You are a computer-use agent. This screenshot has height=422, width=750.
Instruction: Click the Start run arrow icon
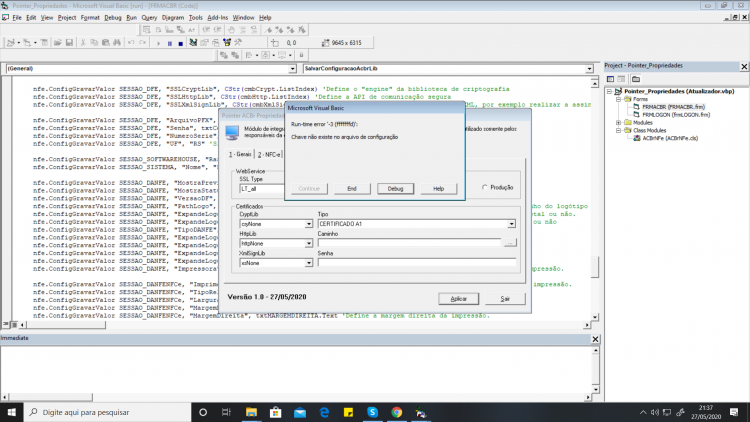158,43
